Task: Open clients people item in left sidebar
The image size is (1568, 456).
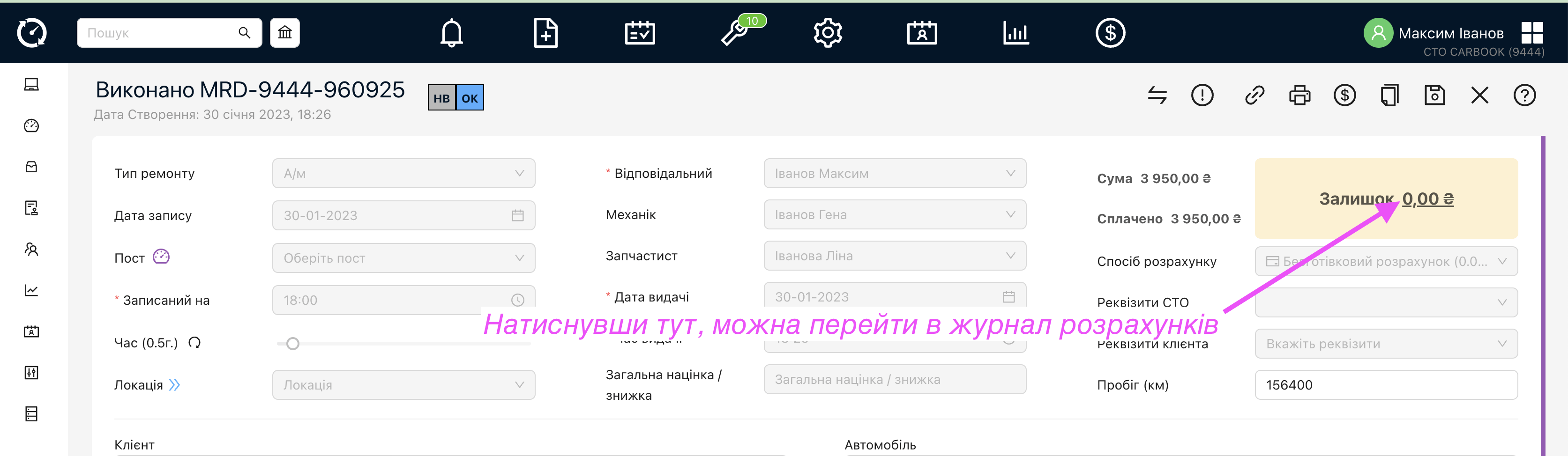Action: coord(32,249)
